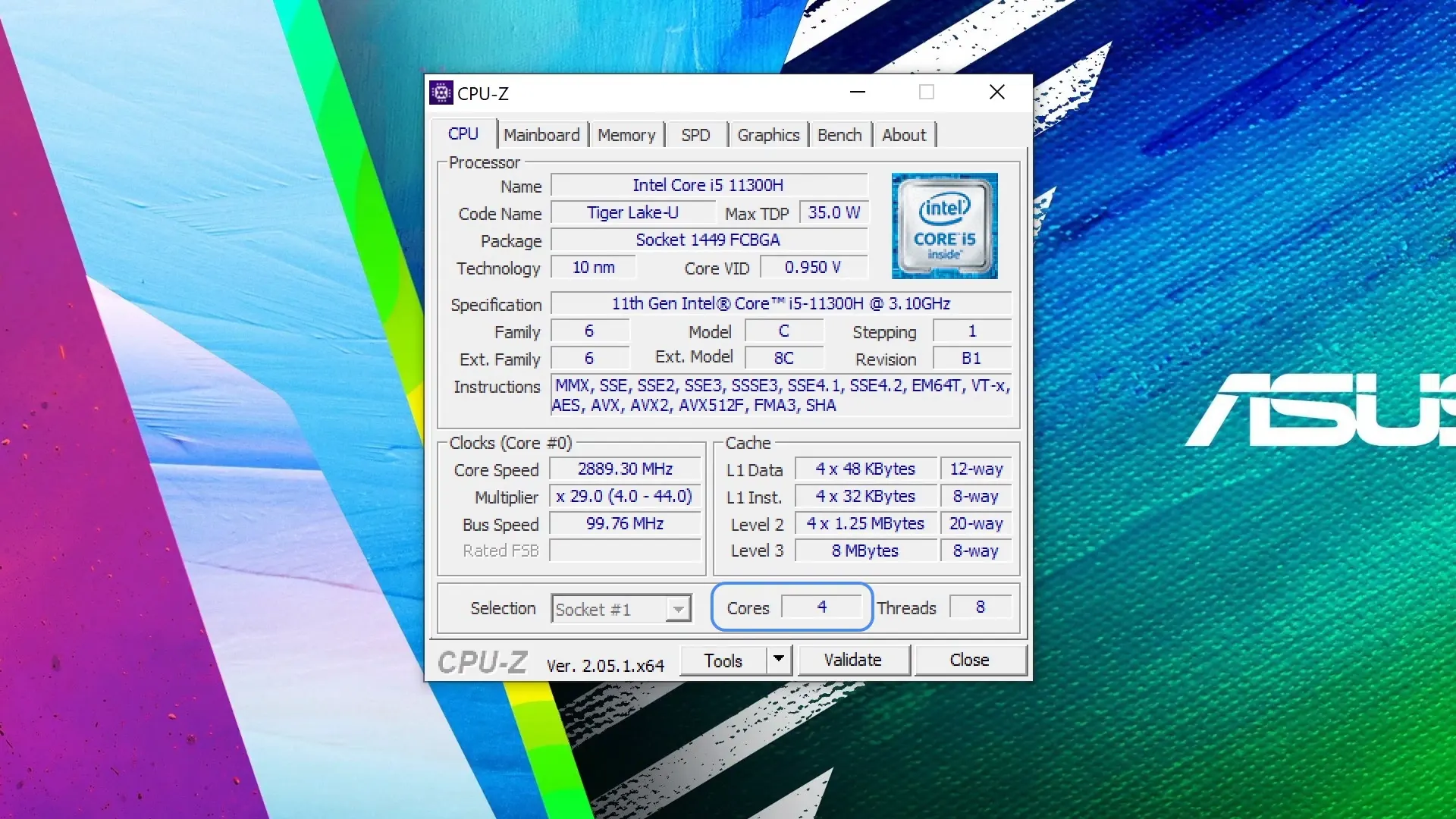
Task: Open the SPD tab
Action: (x=695, y=135)
